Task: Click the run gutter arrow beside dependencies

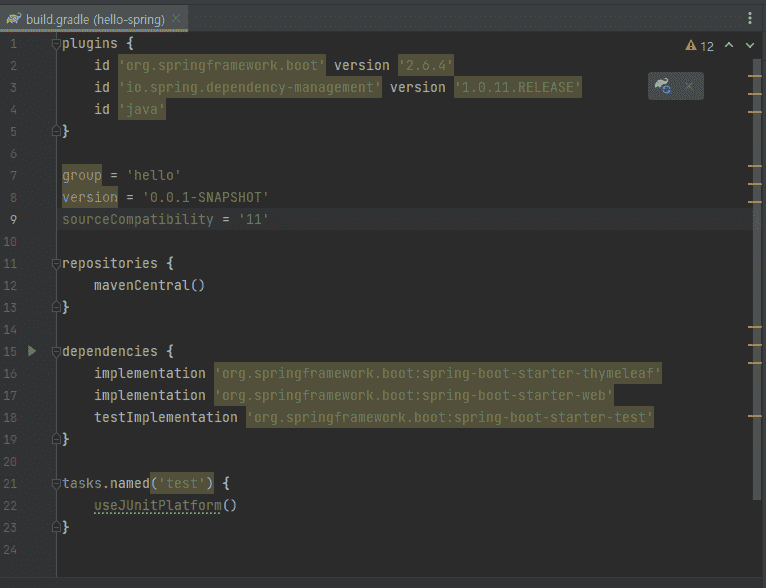Action: point(32,351)
